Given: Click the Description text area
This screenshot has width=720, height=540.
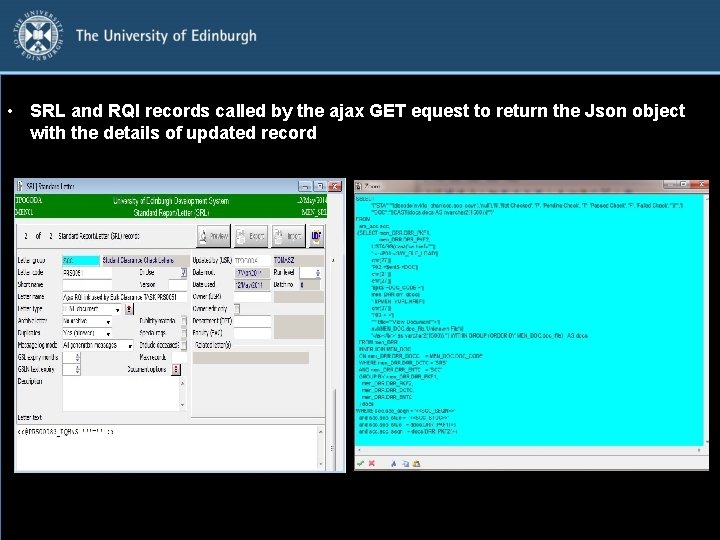Looking at the screenshot, I should point(120,394).
